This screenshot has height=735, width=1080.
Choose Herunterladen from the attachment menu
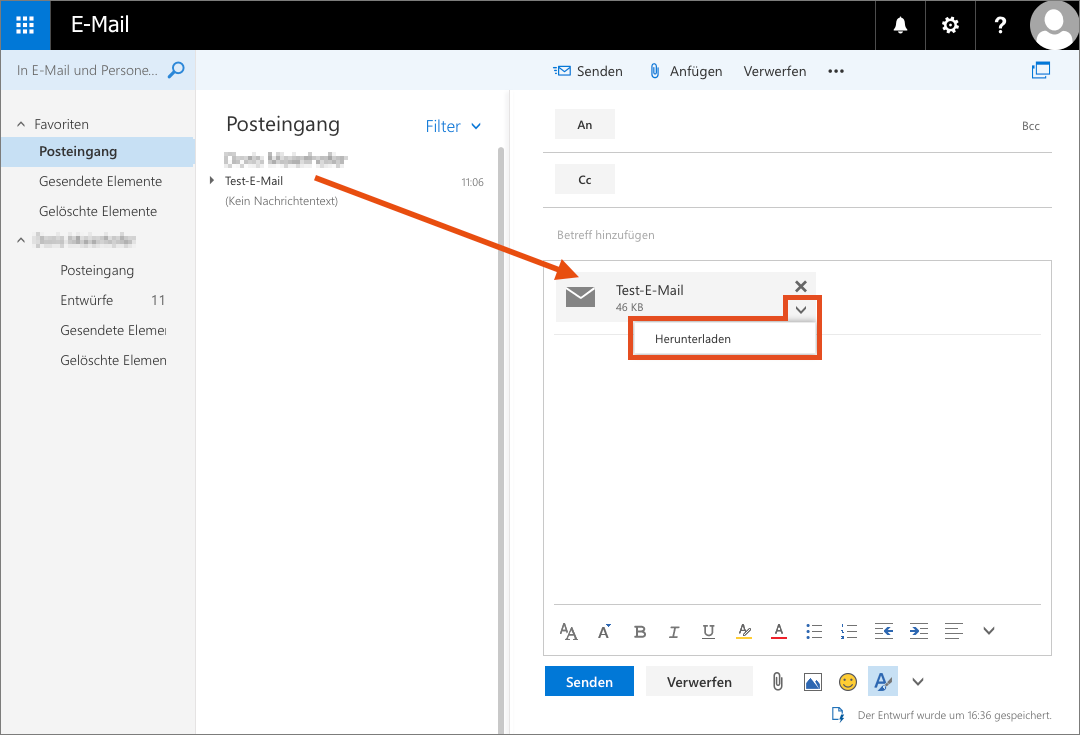[692, 339]
